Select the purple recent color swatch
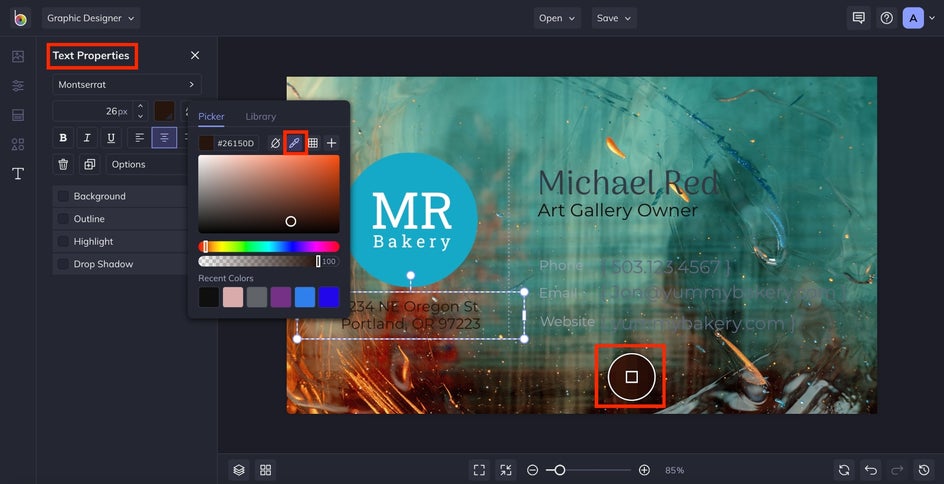The height and width of the screenshot is (484, 944). pyautogui.click(x=281, y=297)
